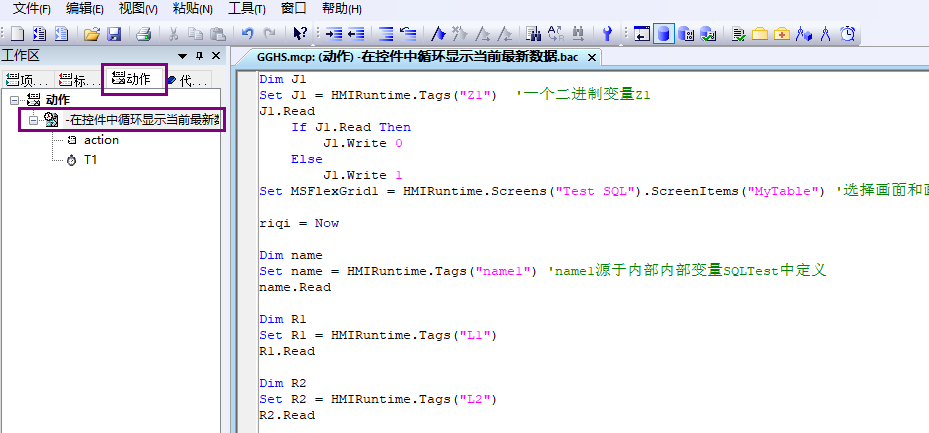Collapse the root 动作 tree node
This screenshot has height=433, width=929.
[x=14, y=101]
